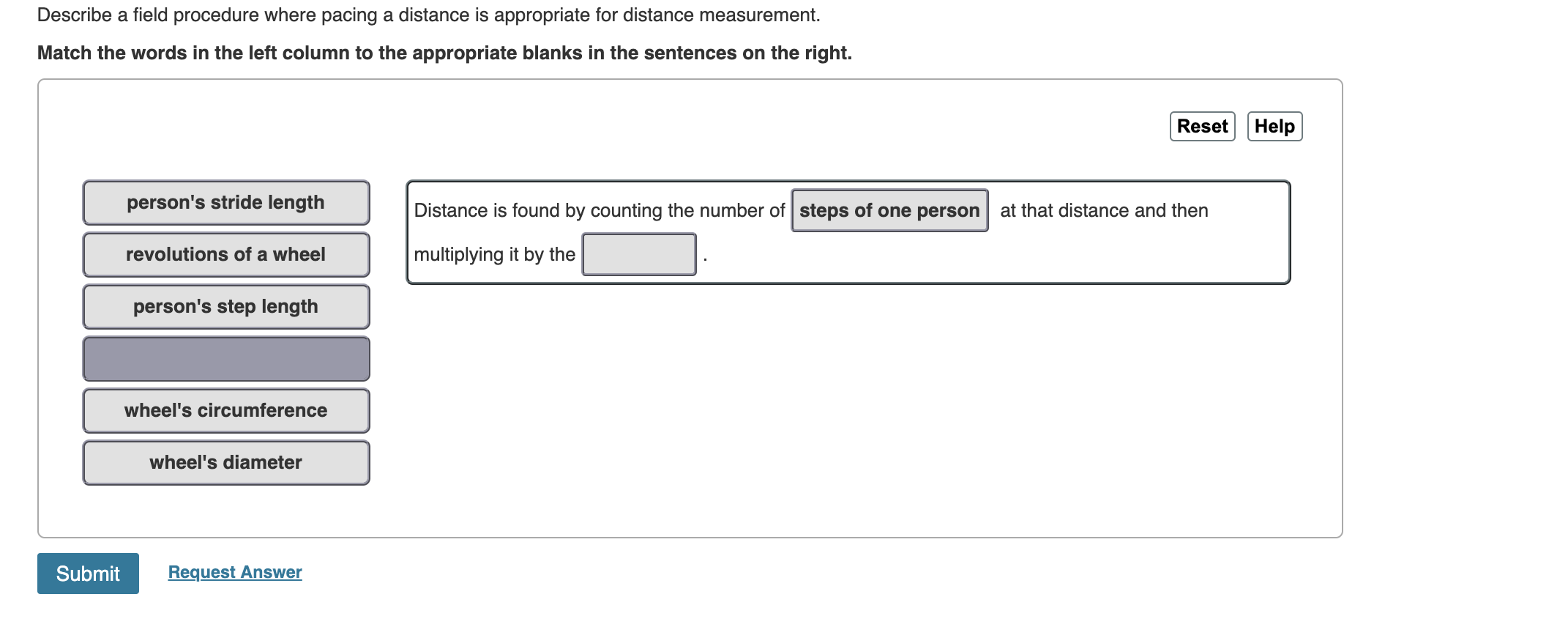Open the Help dialog

pyautogui.click(x=1274, y=126)
